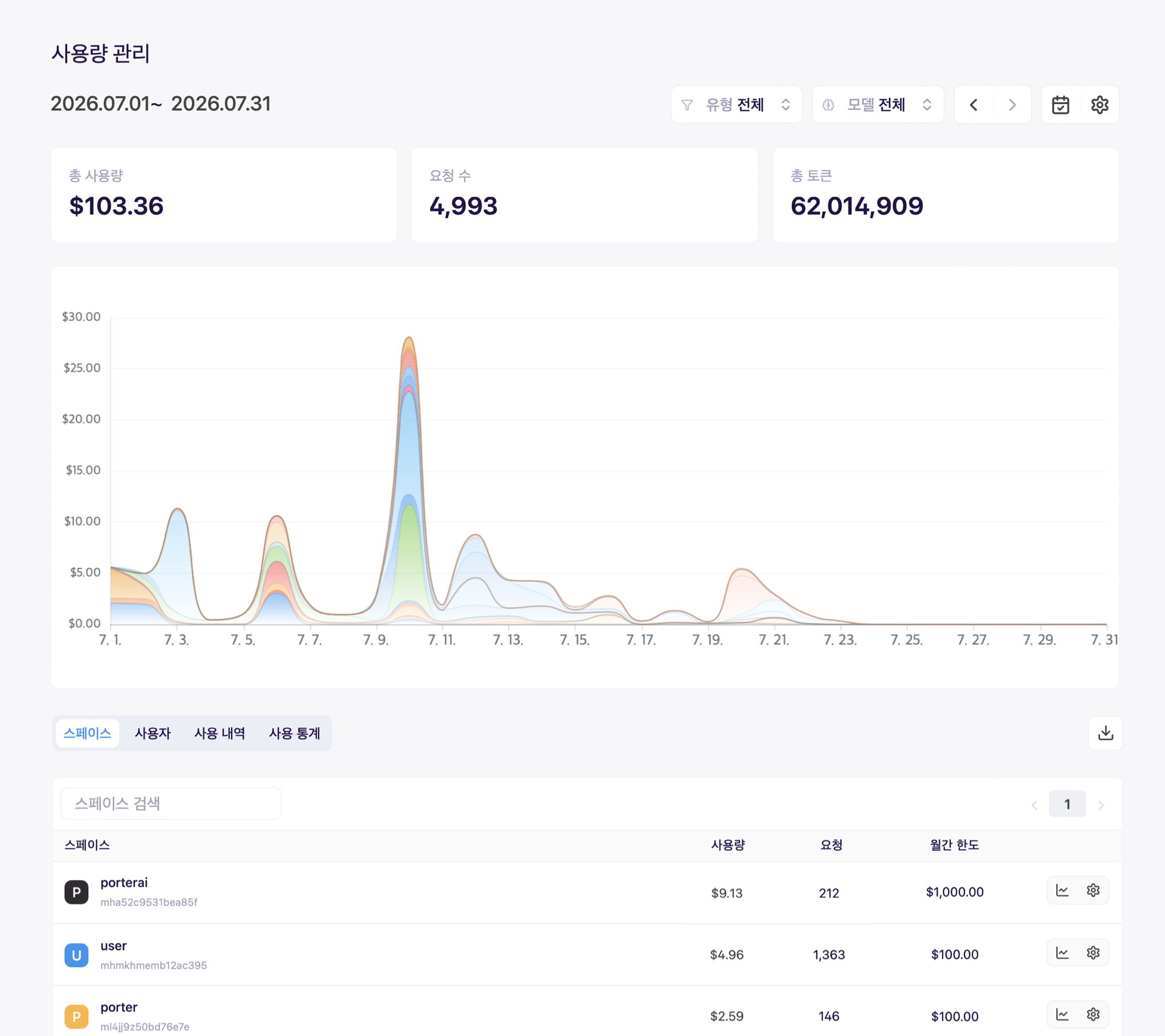The image size is (1165, 1036).
Task: Go to previous month with left arrow
Action: pyautogui.click(x=974, y=105)
